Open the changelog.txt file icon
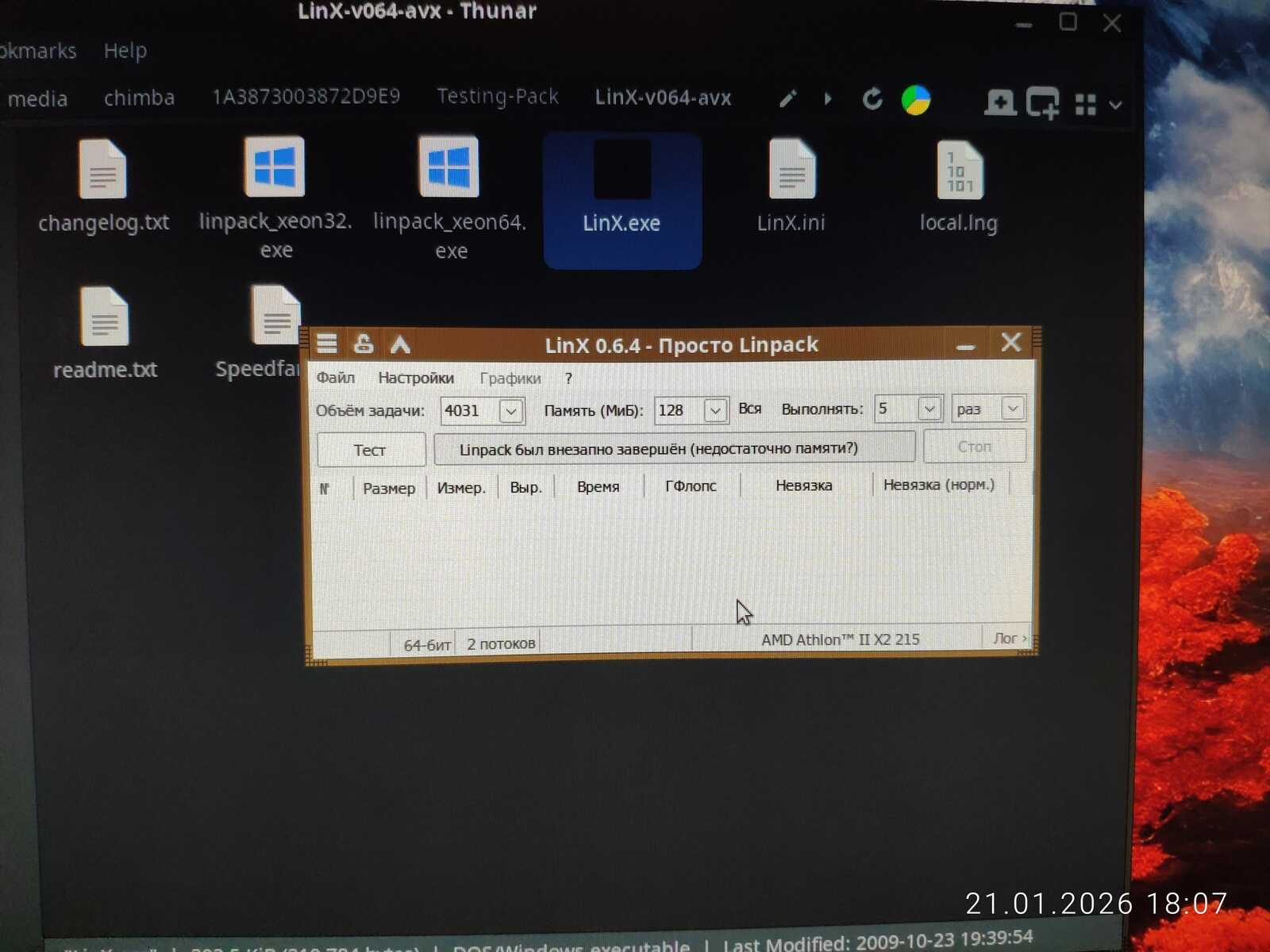The width and height of the screenshot is (1270, 952). click(x=103, y=169)
